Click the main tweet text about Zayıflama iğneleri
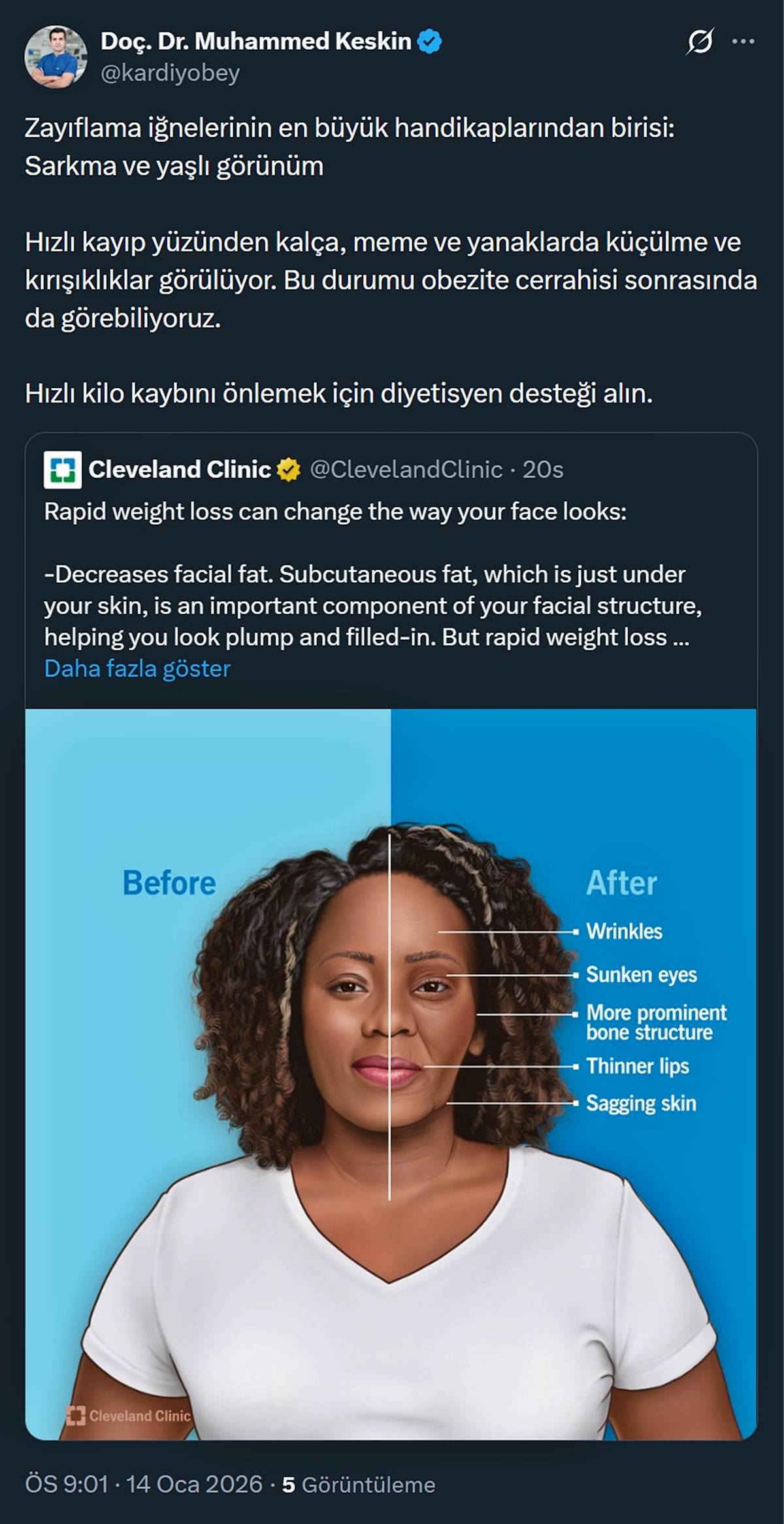This screenshot has width=784, height=1524. [391, 261]
